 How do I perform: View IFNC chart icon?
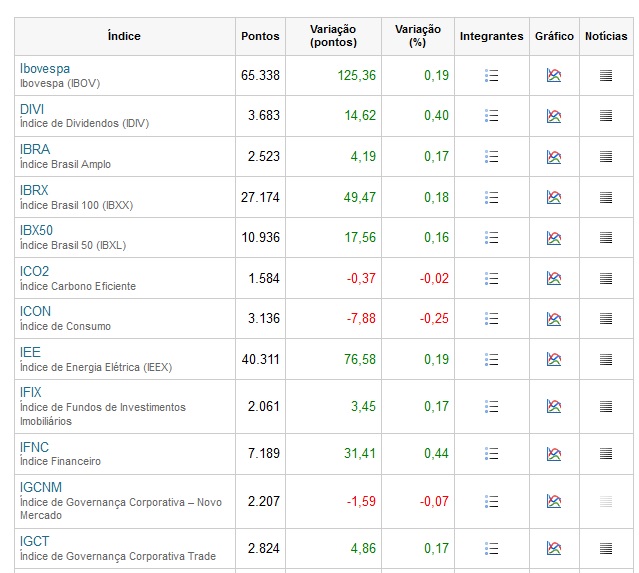pos(554,454)
